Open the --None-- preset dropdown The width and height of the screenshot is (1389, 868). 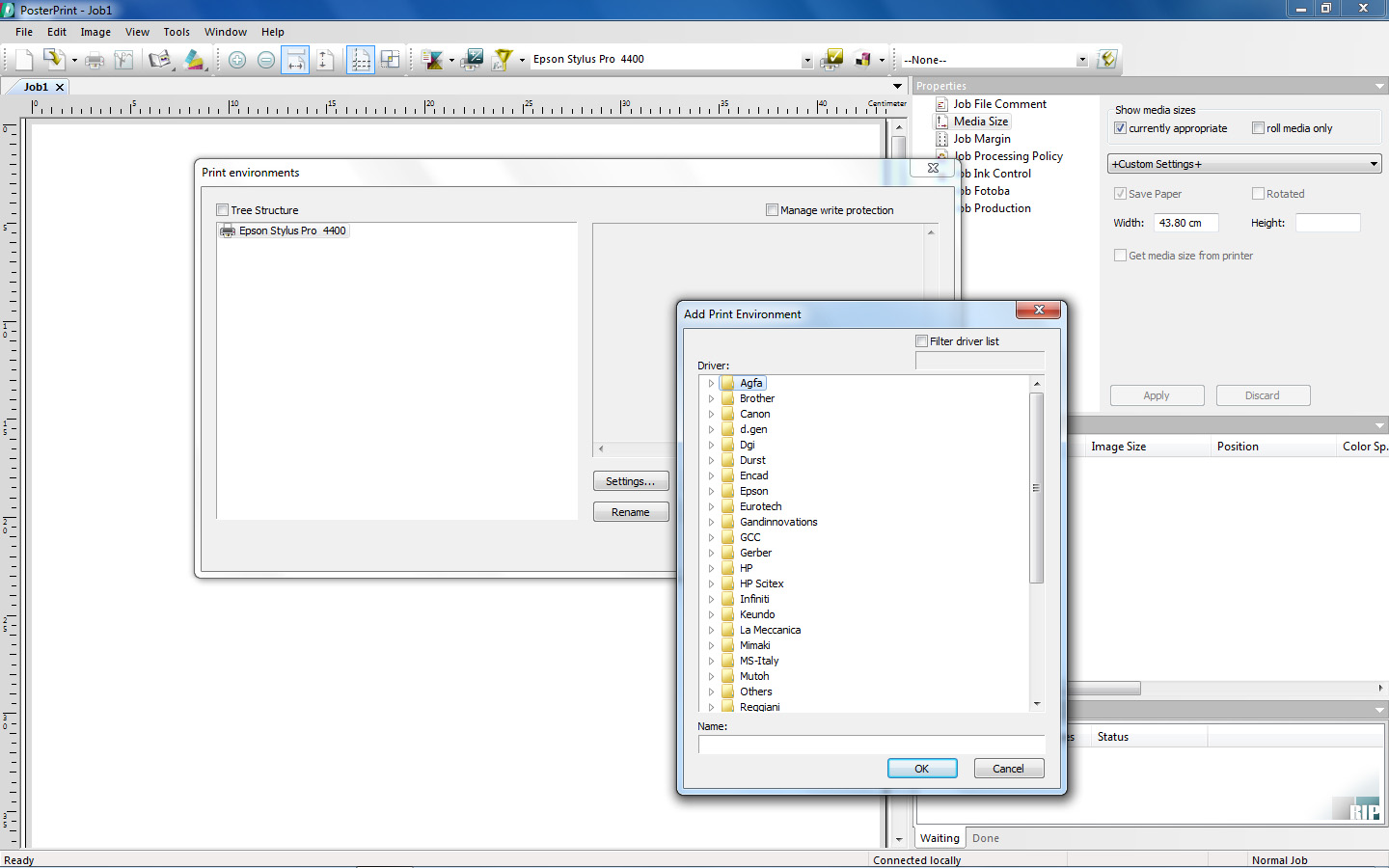[x=1081, y=60]
